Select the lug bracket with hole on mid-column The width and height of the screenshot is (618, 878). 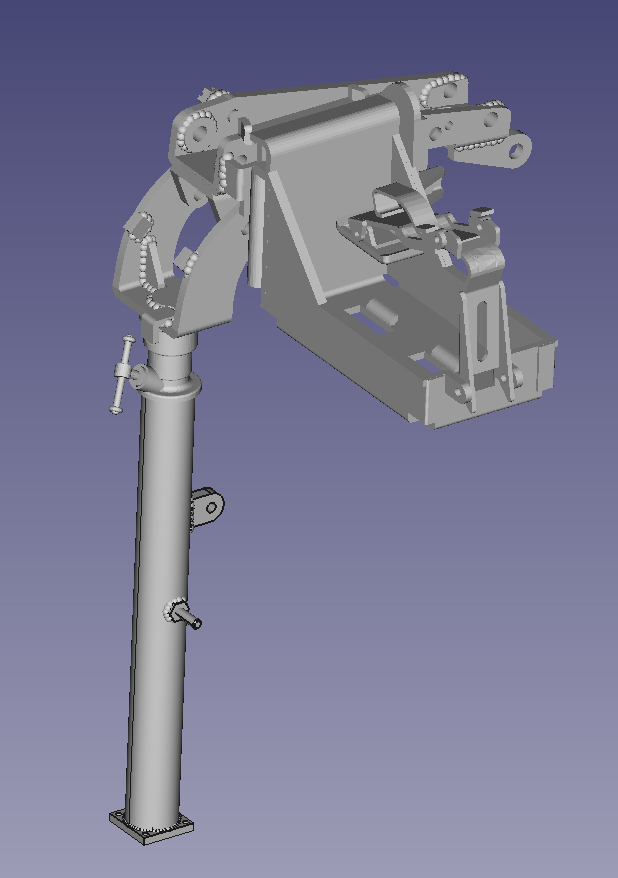[208, 507]
